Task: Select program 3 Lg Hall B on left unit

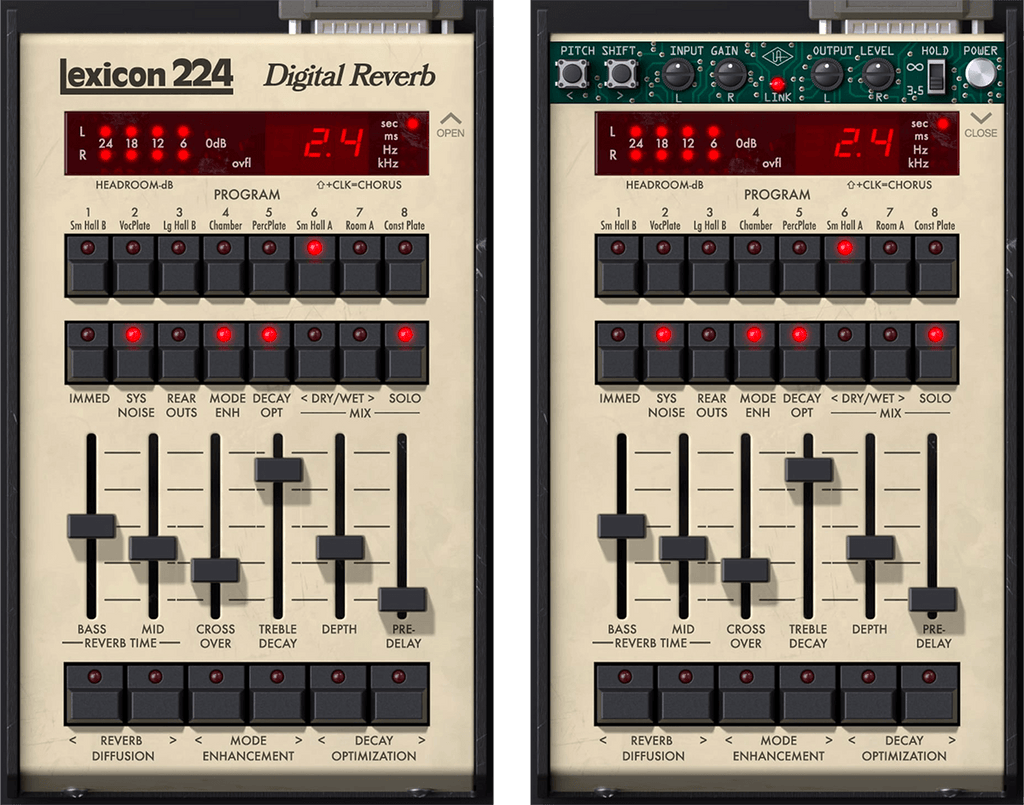Action: click(178, 266)
